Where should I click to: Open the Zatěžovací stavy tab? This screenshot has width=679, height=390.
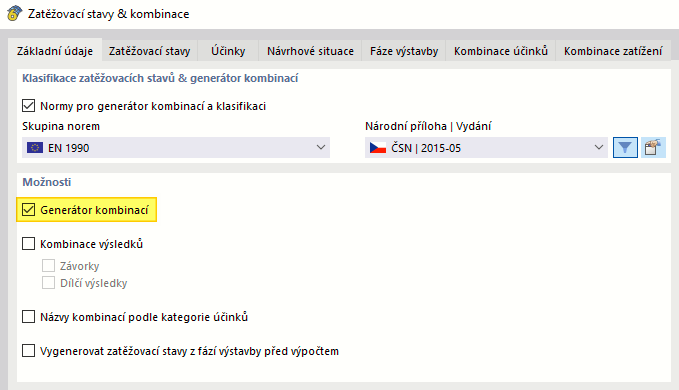(x=149, y=51)
